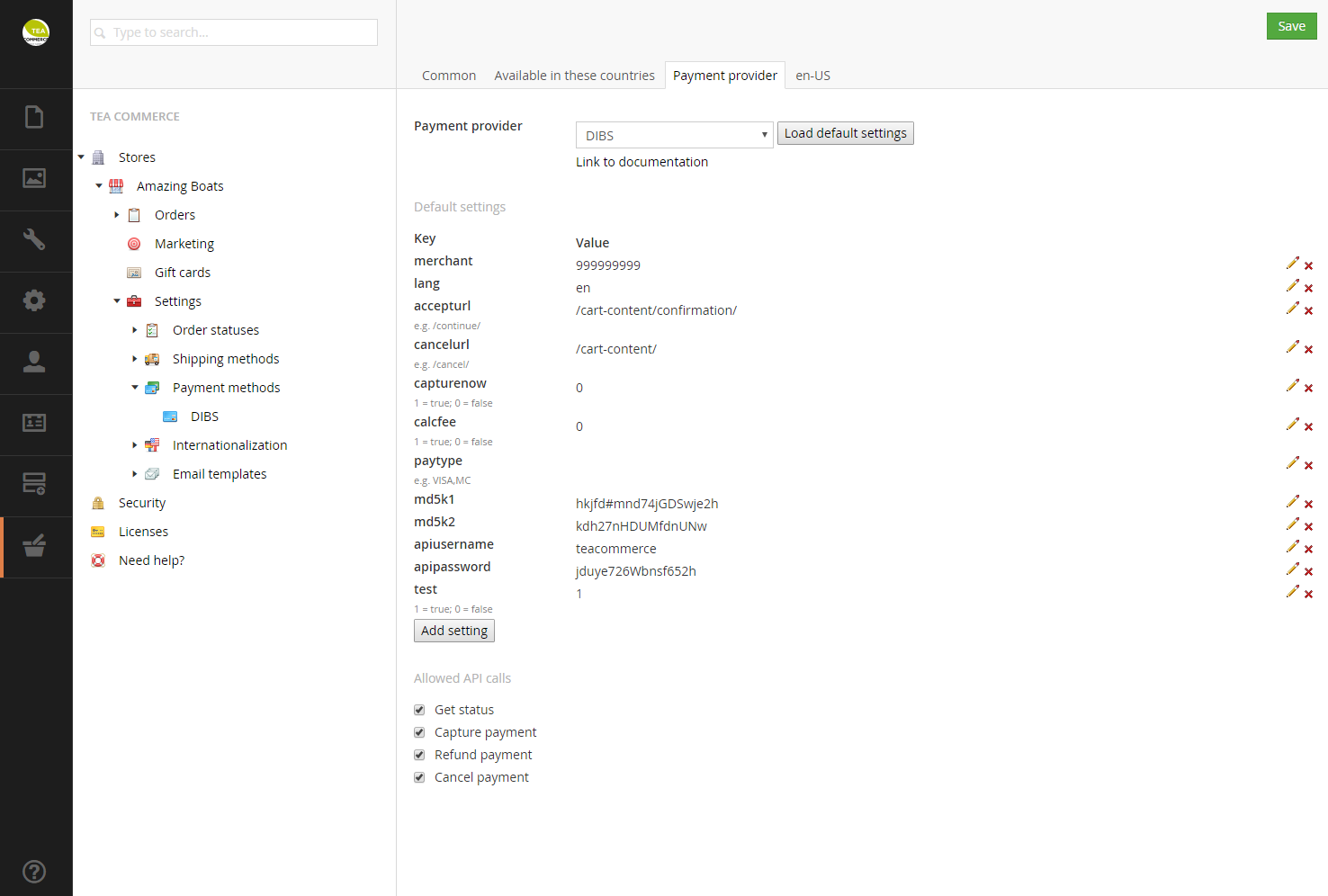Expand the Orders tree node
Screen dimensions: 1328x896
pyautogui.click(x=117, y=215)
